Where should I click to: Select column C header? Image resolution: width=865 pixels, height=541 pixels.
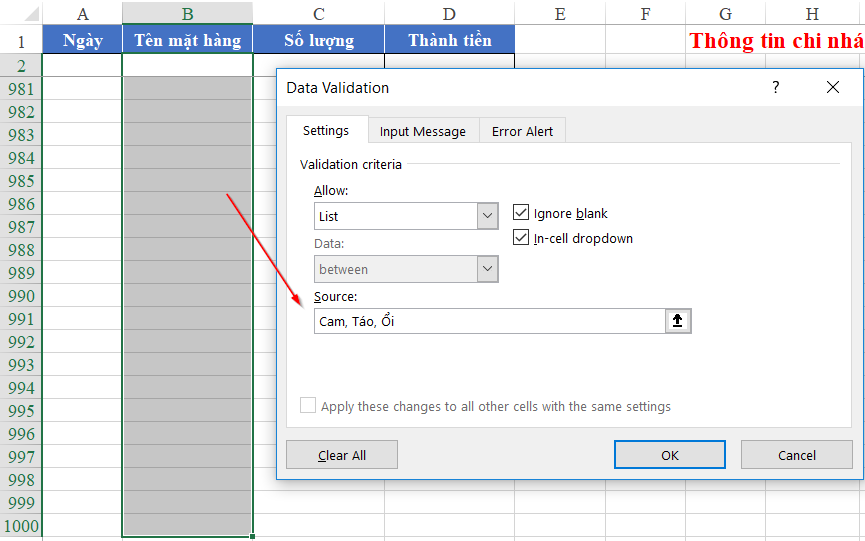319,13
